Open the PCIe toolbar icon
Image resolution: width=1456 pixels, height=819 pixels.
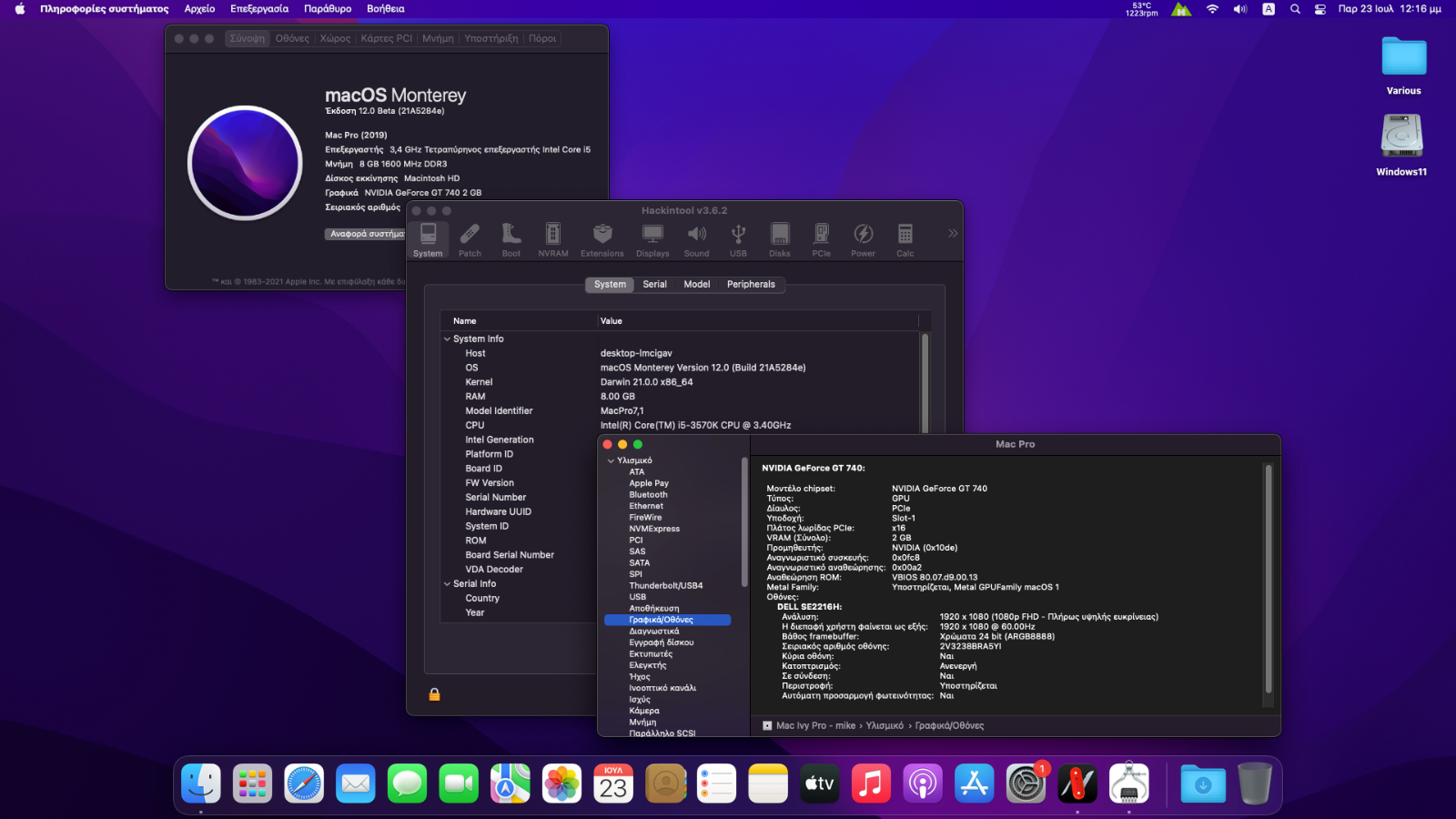pos(822,240)
